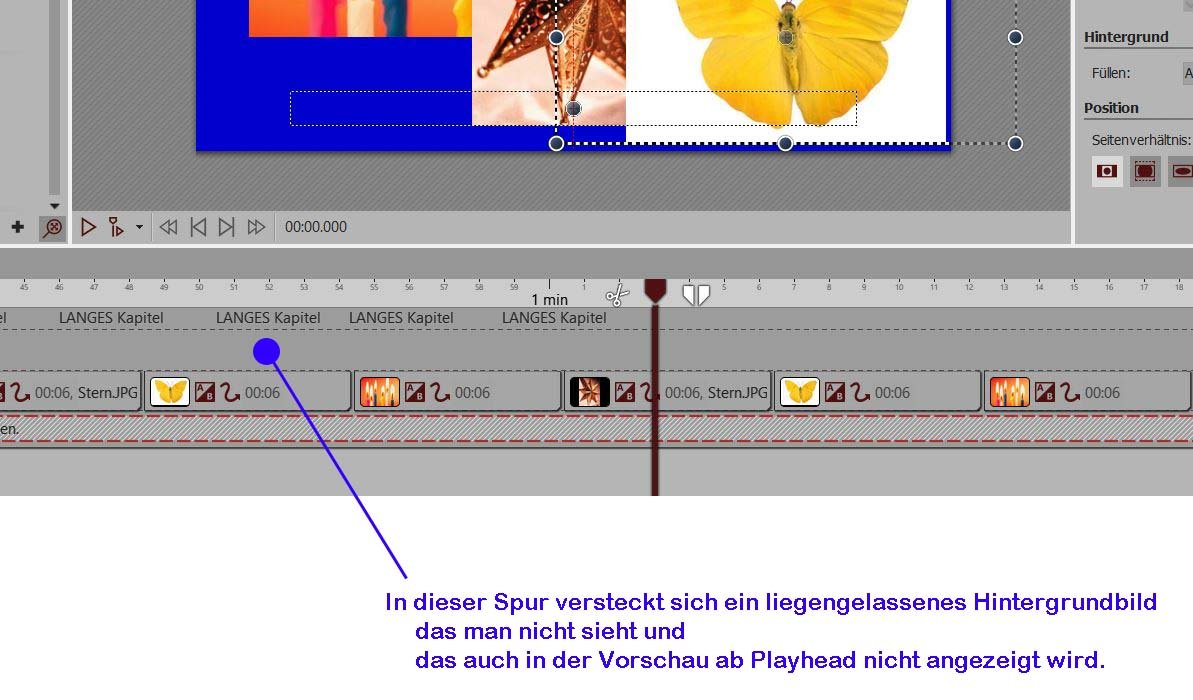This screenshot has height=700, width=1193.
Task: Select the butterfly thumbnail clip left of the playhead
Action: pos(170,392)
